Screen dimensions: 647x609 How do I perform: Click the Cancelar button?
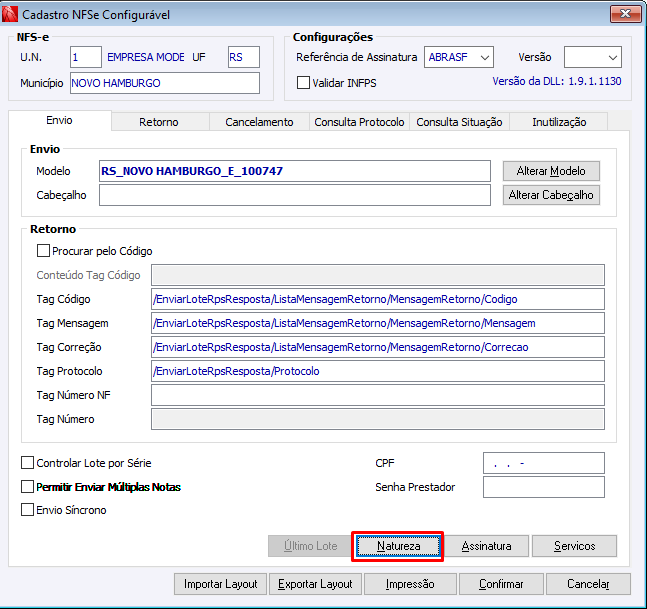coord(588,584)
